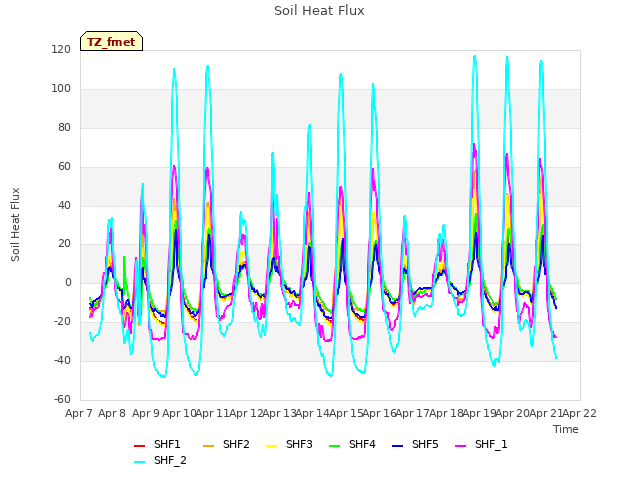Toggle SHF5 series in legend
Image resolution: width=640 pixels, height=480 pixels.
415,444
